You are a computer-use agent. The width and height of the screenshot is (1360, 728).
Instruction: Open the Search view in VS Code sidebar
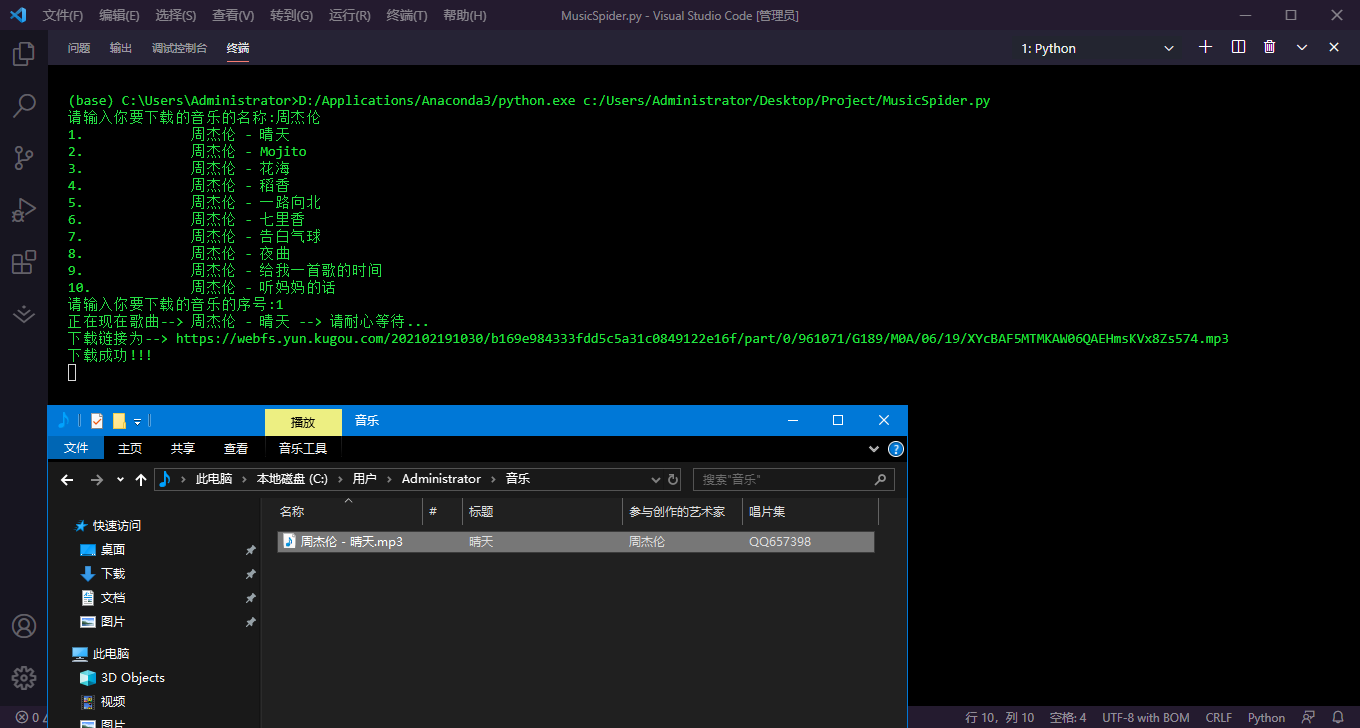pos(24,106)
